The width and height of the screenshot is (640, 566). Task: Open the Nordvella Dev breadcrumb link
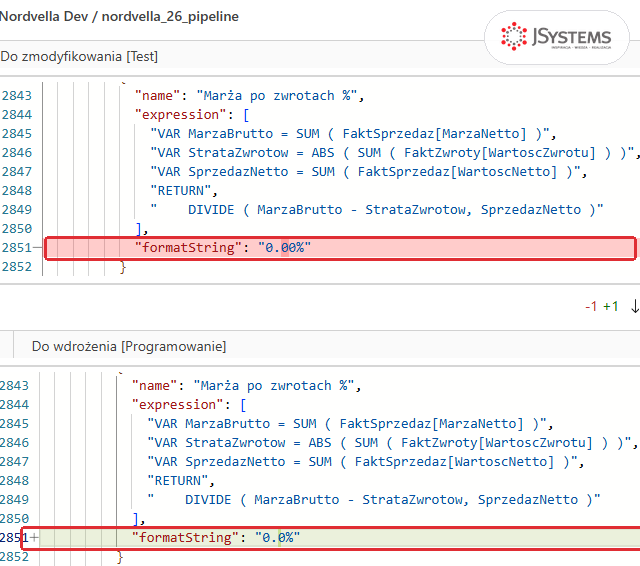pos(44,16)
